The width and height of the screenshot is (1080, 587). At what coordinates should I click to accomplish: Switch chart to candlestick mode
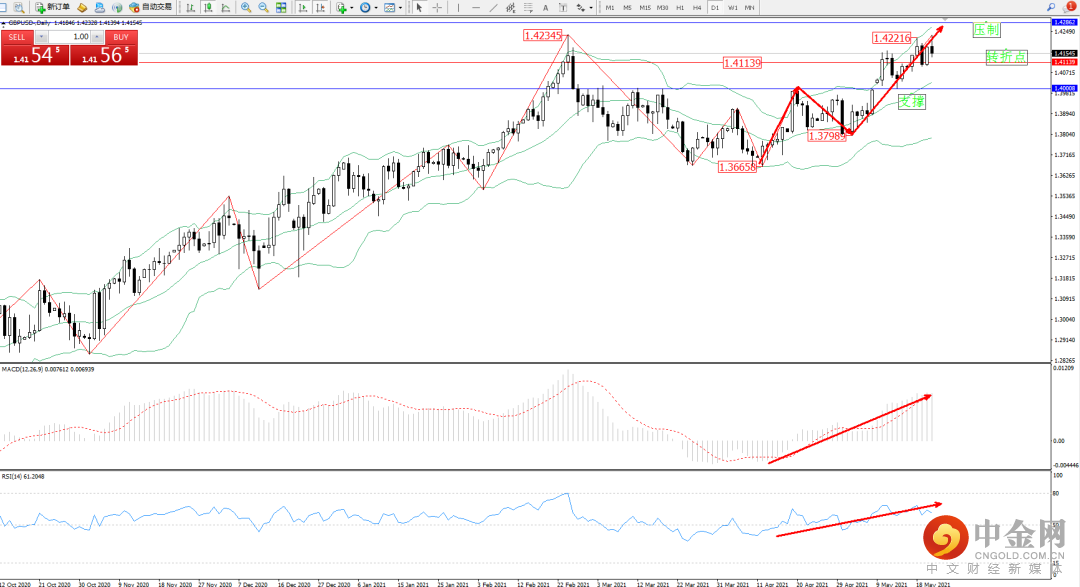(x=208, y=8)
